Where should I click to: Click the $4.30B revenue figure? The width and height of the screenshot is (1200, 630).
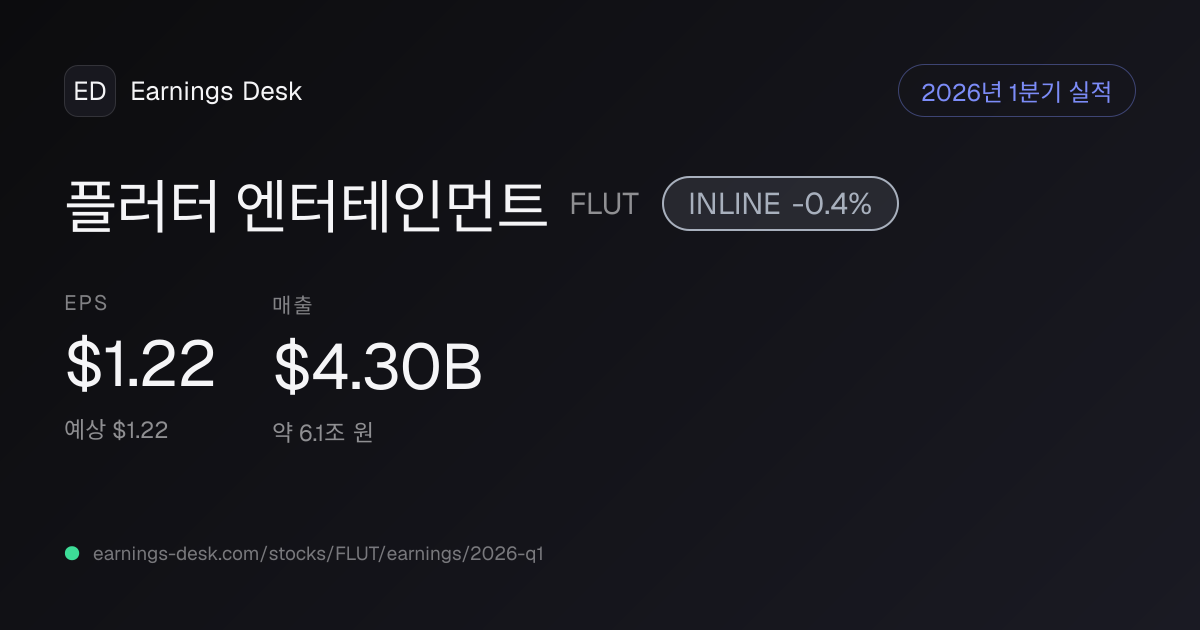click(x=378, y=367)
